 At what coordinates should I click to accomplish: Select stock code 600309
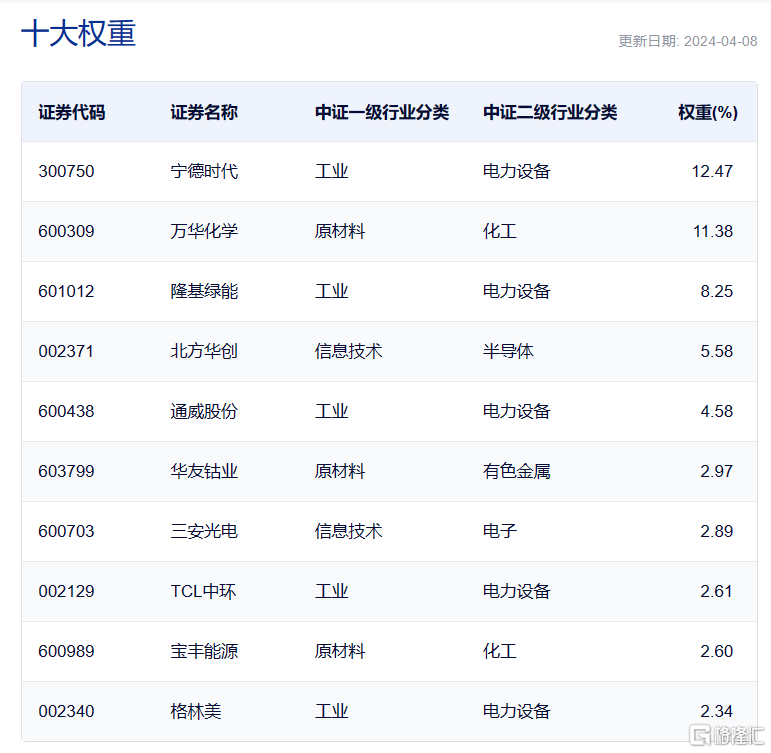coord(66,231)
